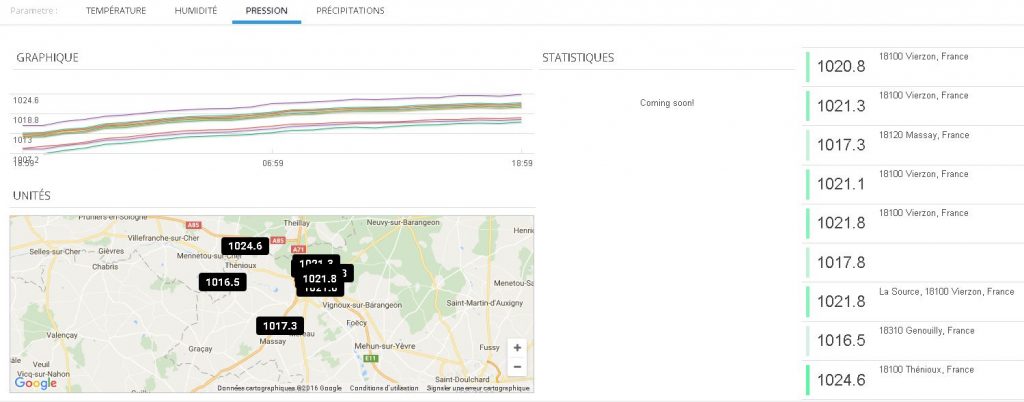
Task: Click Signaler une erreur cartographique link
Action: [x=477, y=388]
